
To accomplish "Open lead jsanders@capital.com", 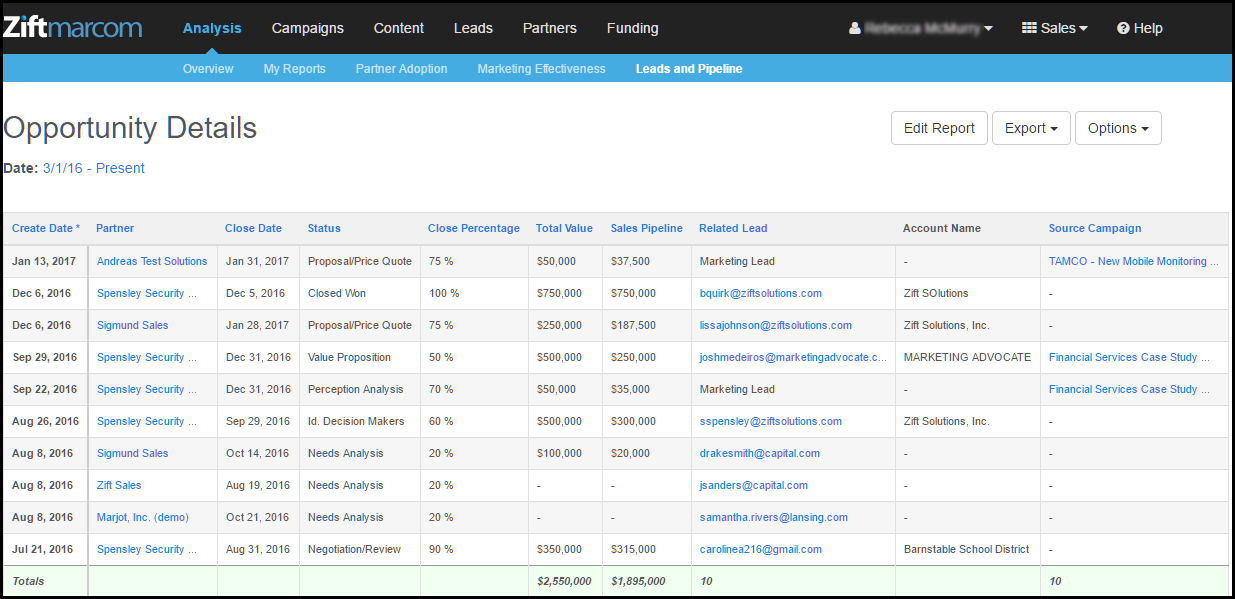I will tap(754, 485).
